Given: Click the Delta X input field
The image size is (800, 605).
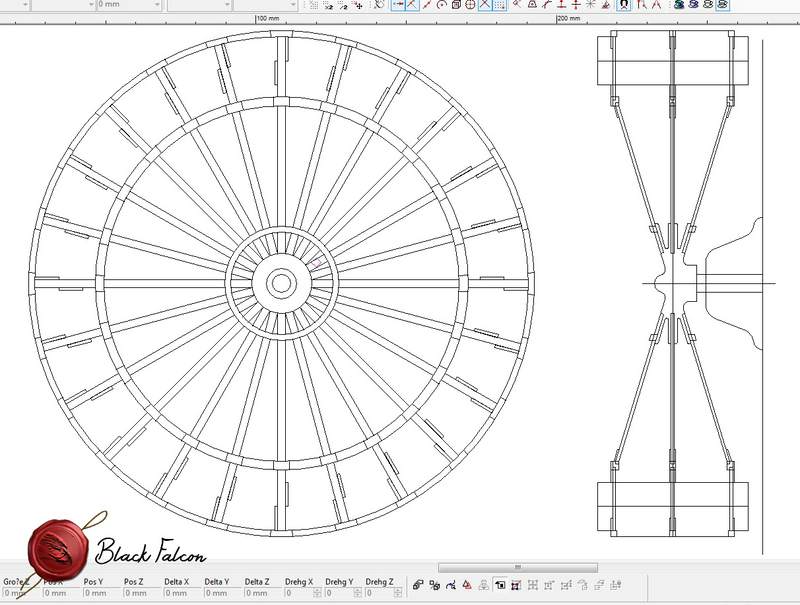Looking at the screenshot, I should [178, 593].
